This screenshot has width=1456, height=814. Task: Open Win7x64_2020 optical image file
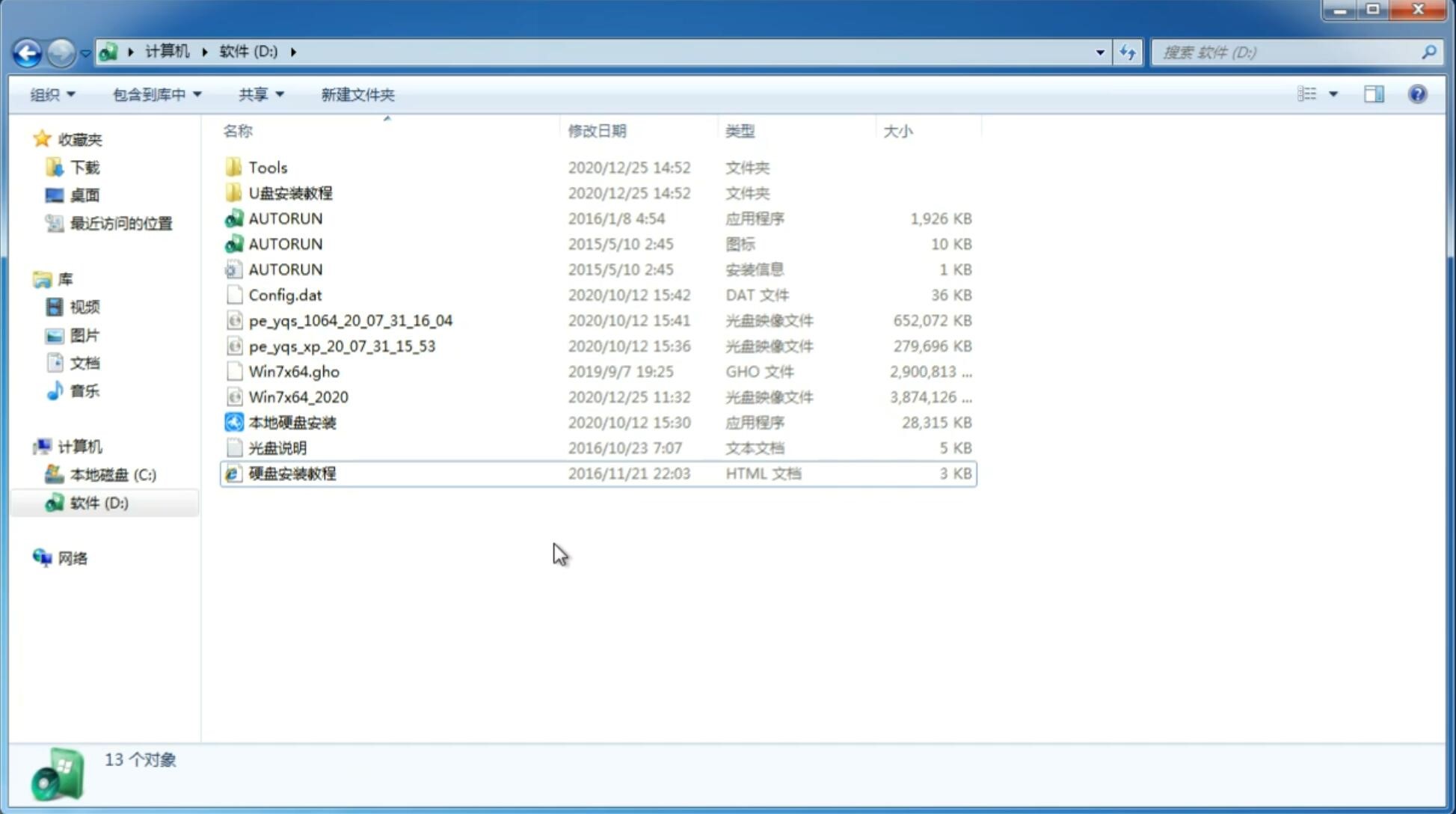pos(298,397)
